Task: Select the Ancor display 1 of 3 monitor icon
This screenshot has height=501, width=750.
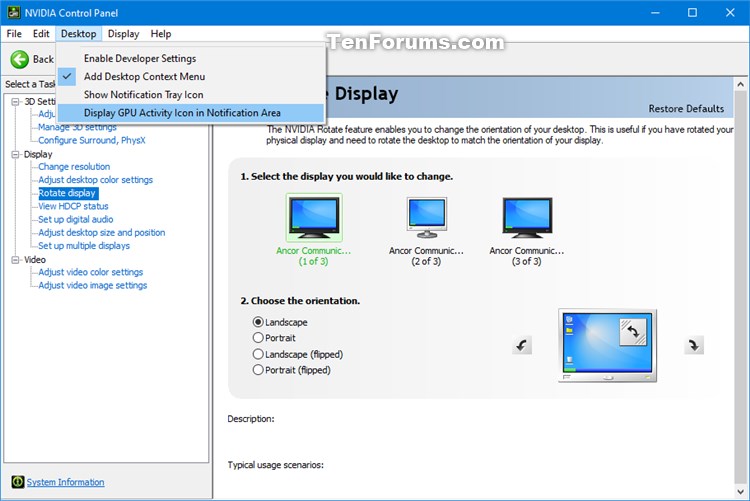Action: pyautogui.click(x=314, y=218)
